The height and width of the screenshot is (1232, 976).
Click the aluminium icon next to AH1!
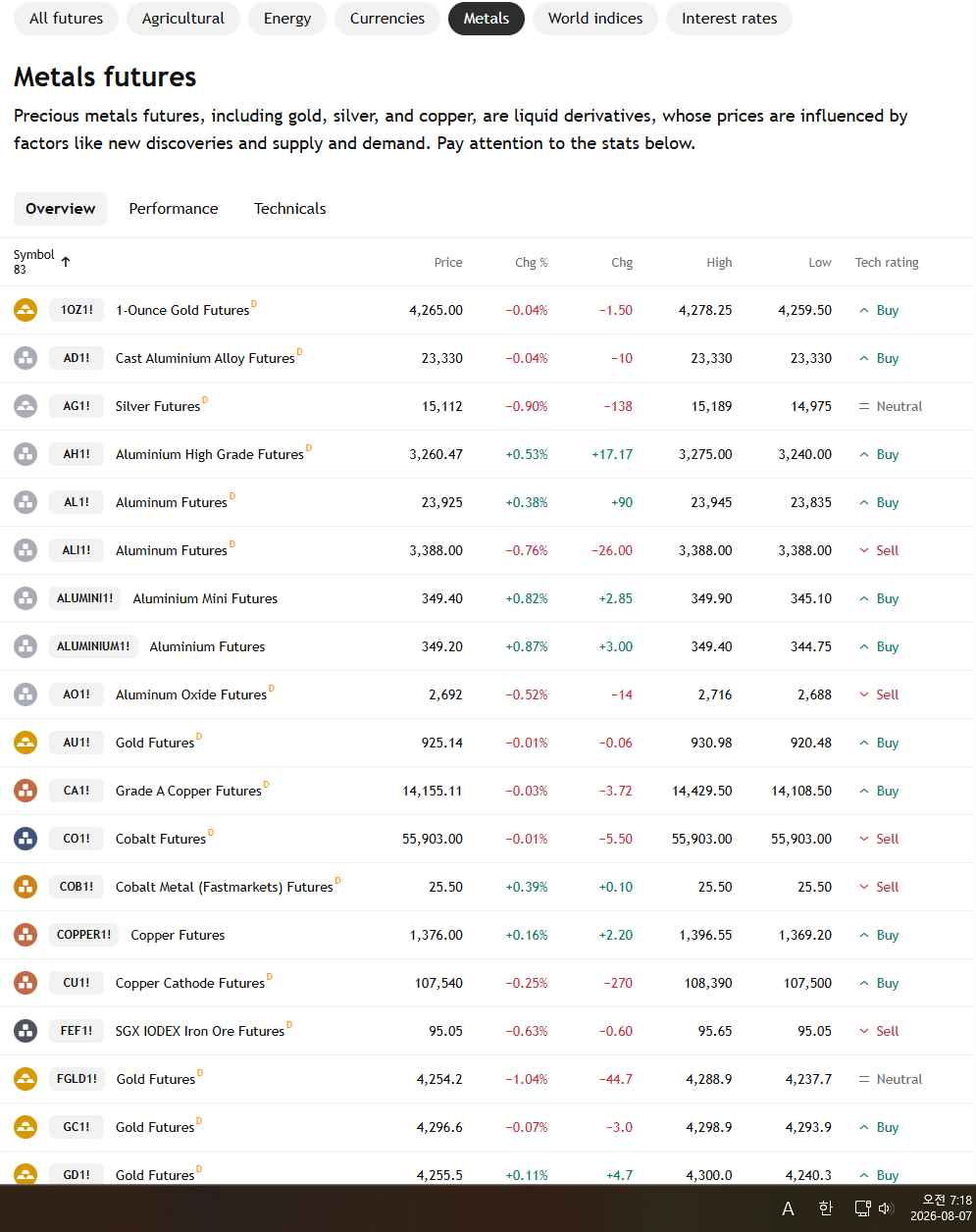coord(26,454)
